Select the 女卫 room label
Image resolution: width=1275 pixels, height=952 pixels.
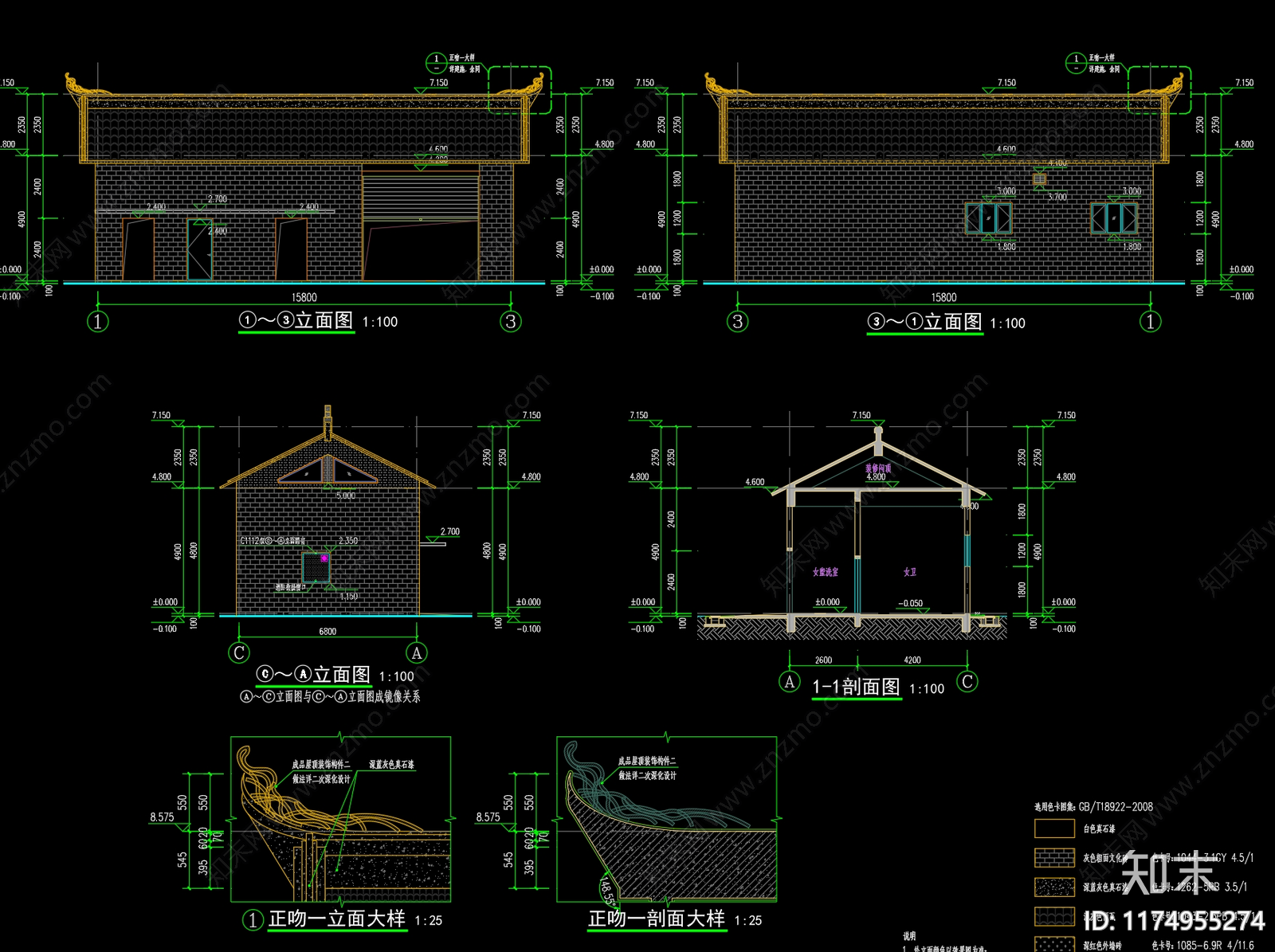coord(910,572)
